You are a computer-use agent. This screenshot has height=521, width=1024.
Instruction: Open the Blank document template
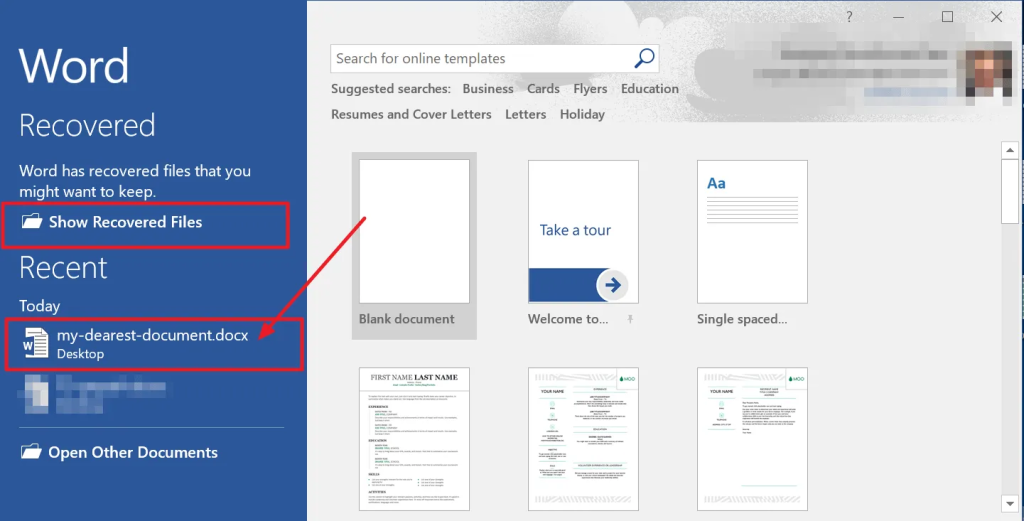[x=414, y=232]
